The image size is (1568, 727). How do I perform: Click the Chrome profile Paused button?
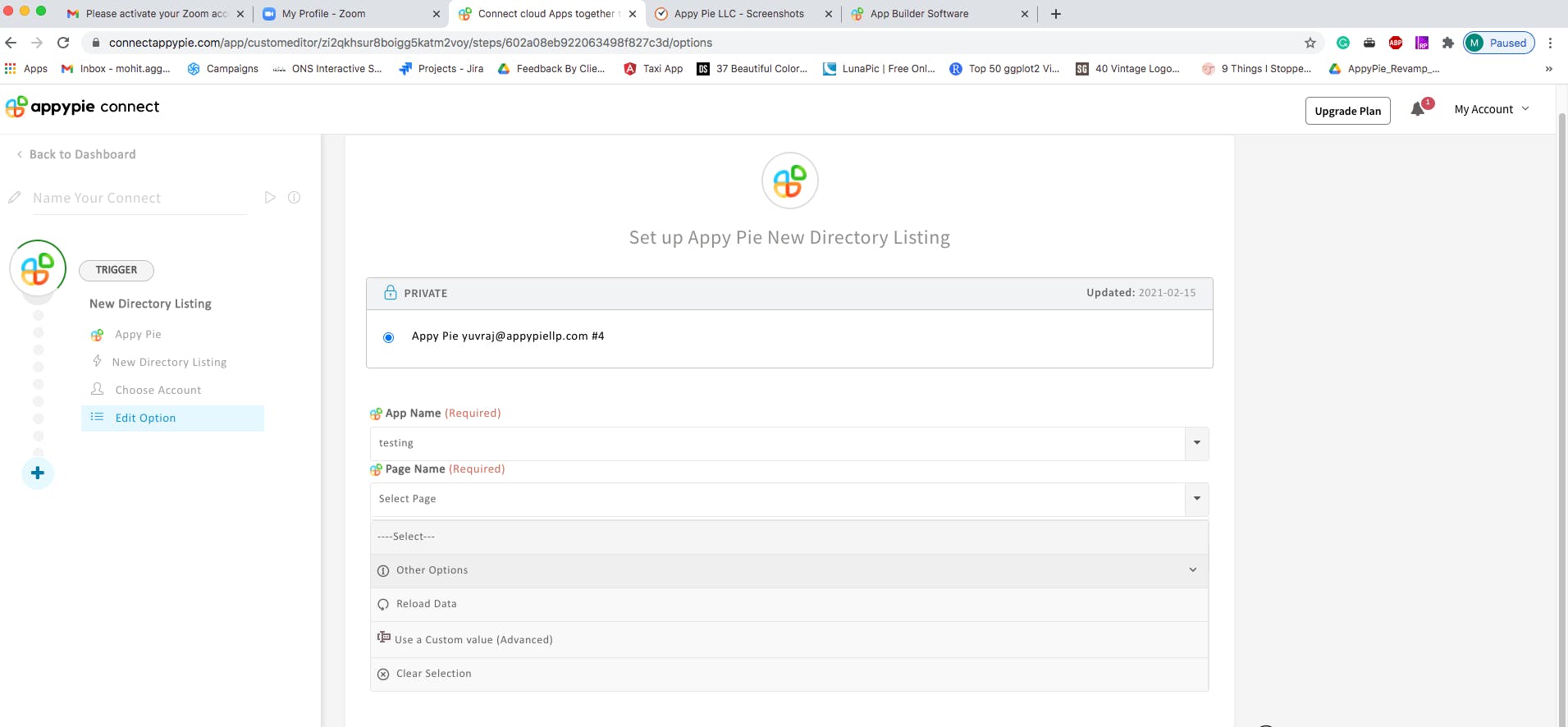coord(1499,43)
